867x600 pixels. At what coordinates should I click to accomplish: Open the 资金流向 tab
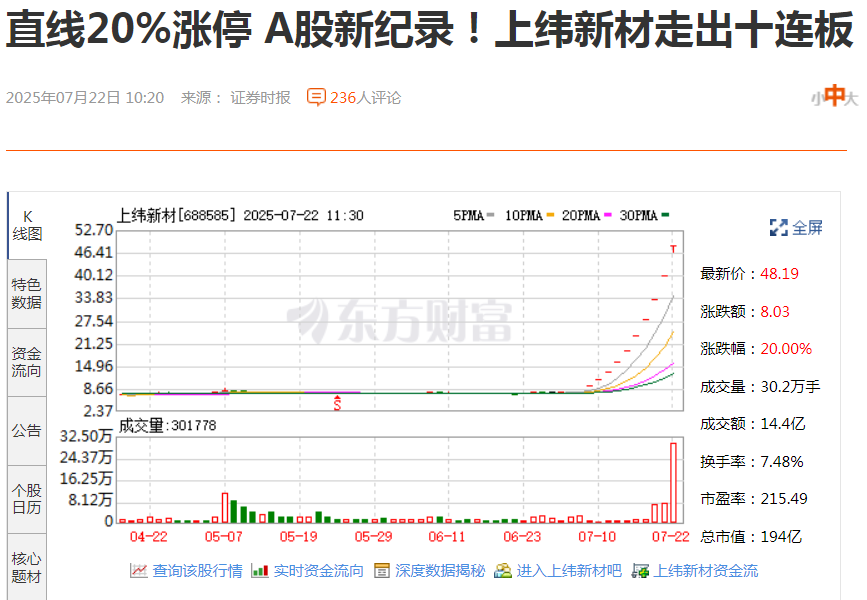coord(27,362)
